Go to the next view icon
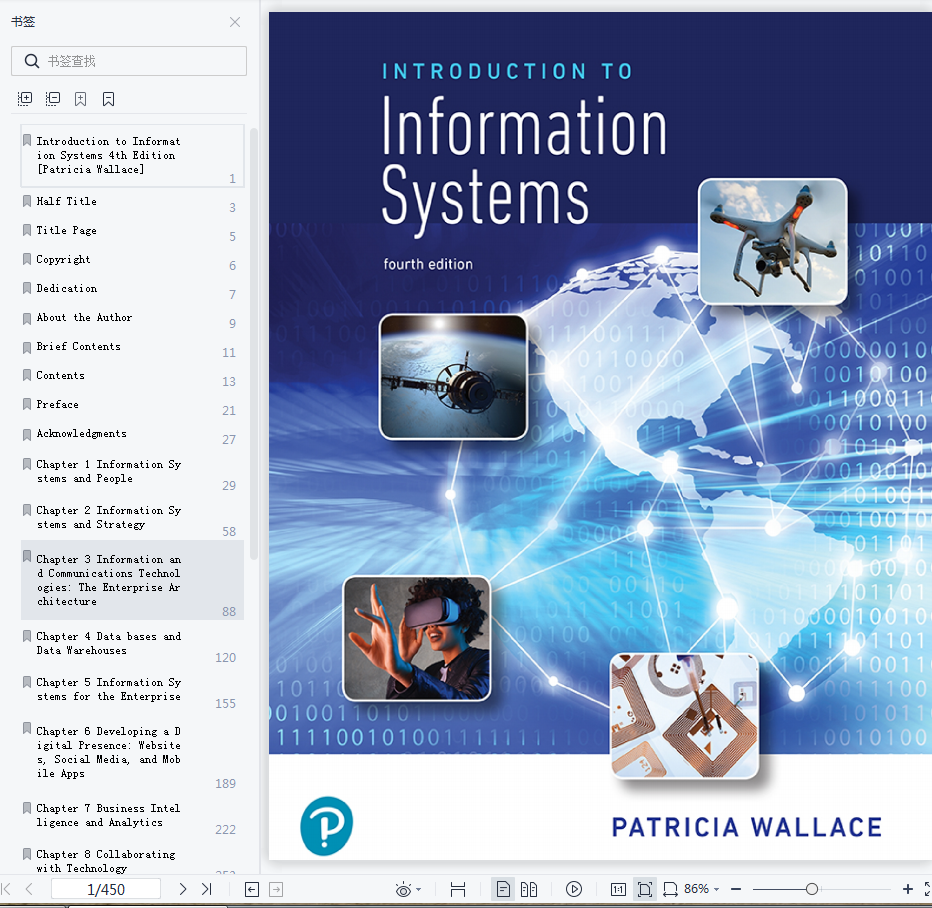 (276, 890)
